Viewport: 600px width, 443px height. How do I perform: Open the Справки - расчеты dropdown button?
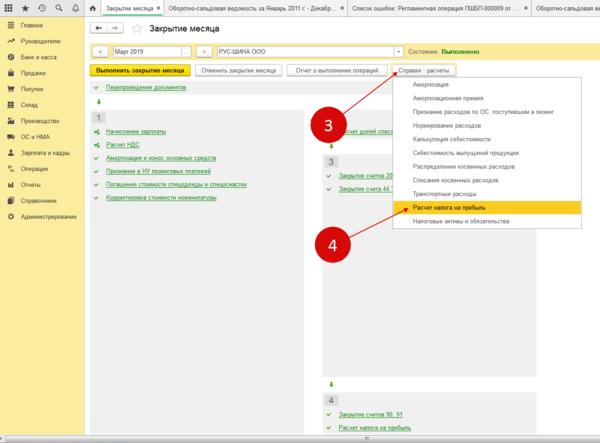click(423, 72)
